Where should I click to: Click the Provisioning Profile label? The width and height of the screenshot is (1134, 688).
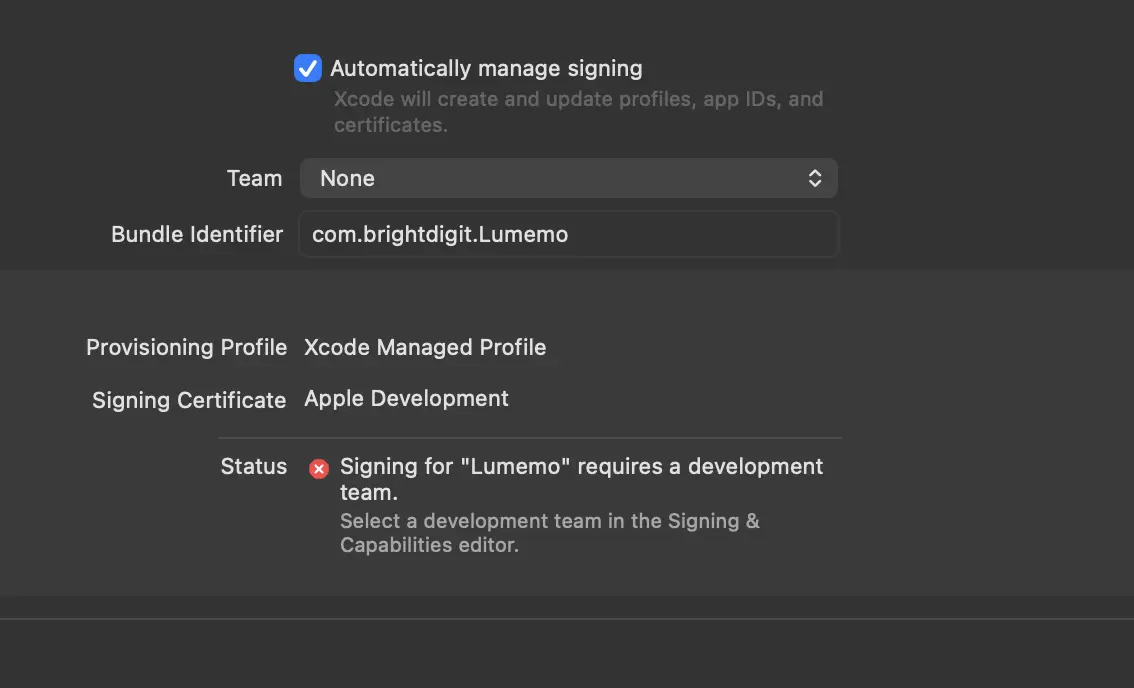coord(186,347)
